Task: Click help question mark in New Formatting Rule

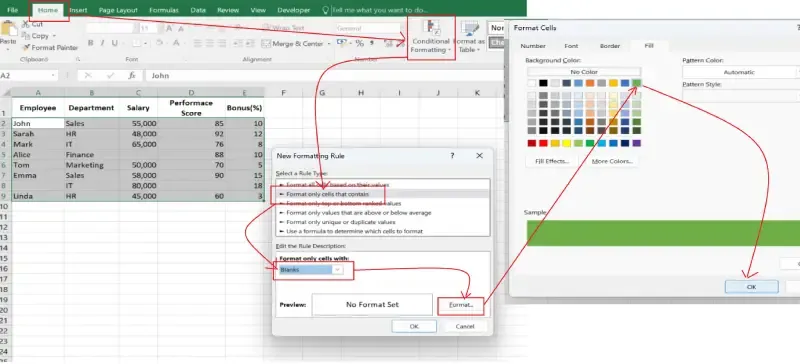Action: [452, 156]
